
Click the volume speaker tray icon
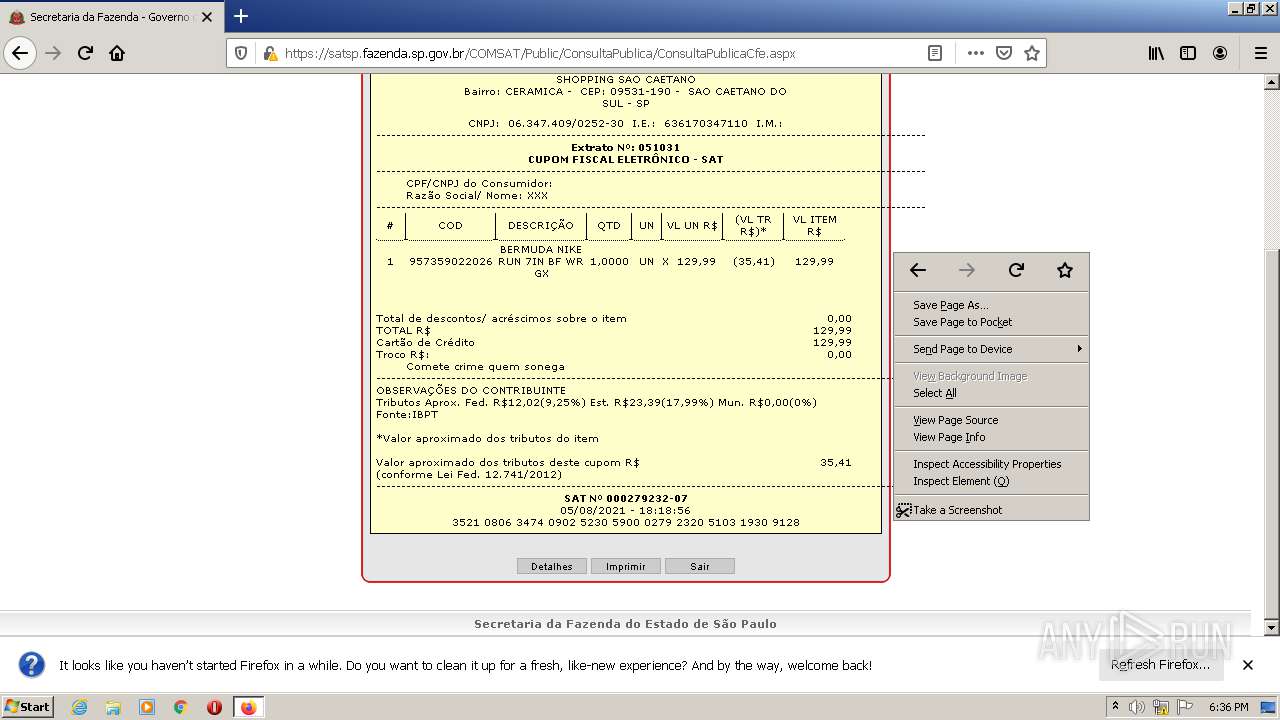point(1138,707)
